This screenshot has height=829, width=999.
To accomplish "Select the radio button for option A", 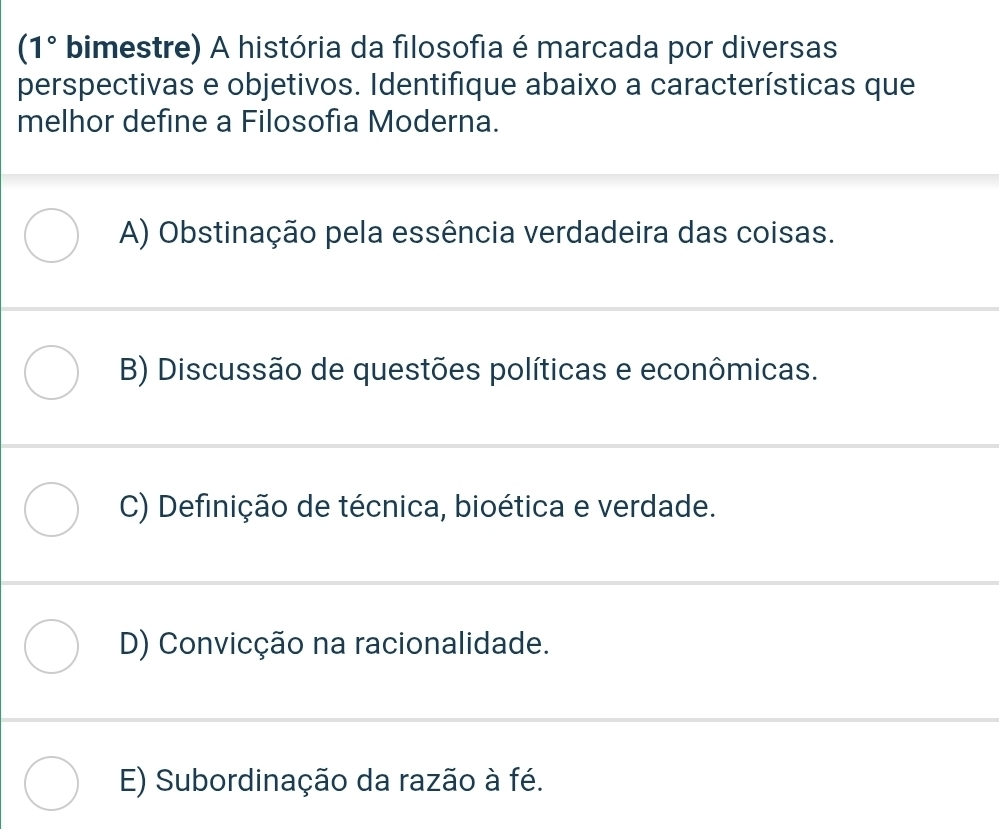I will coord(51,236).
